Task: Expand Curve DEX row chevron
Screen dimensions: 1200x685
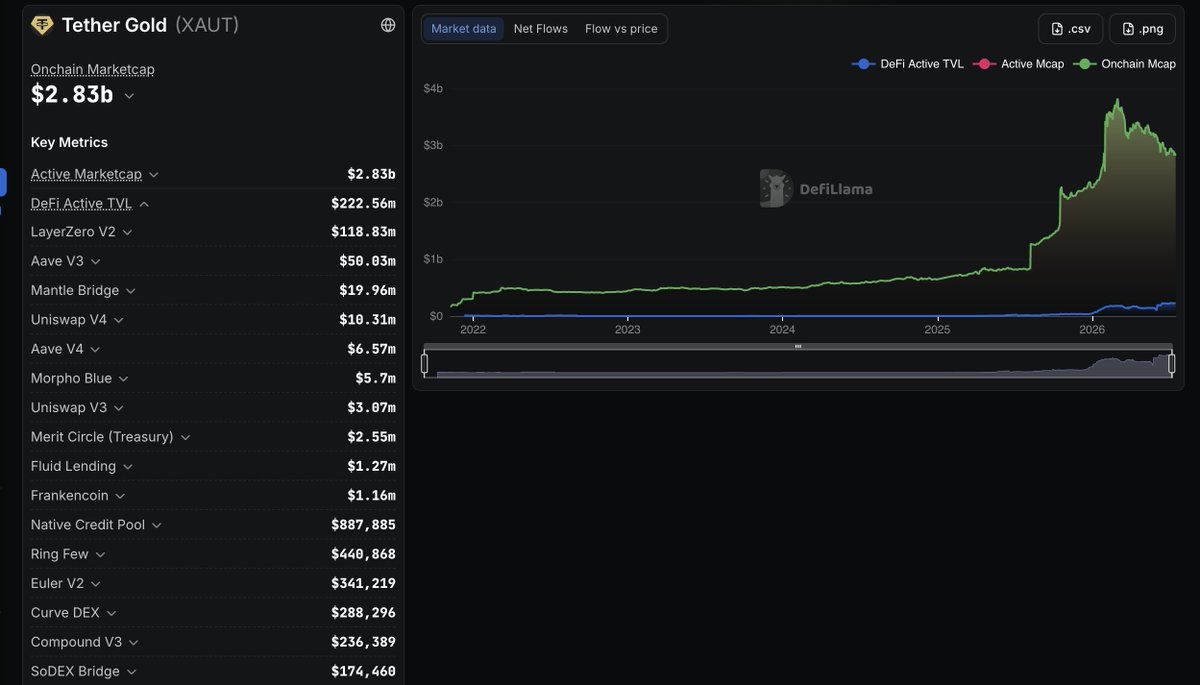Action: 110,613
